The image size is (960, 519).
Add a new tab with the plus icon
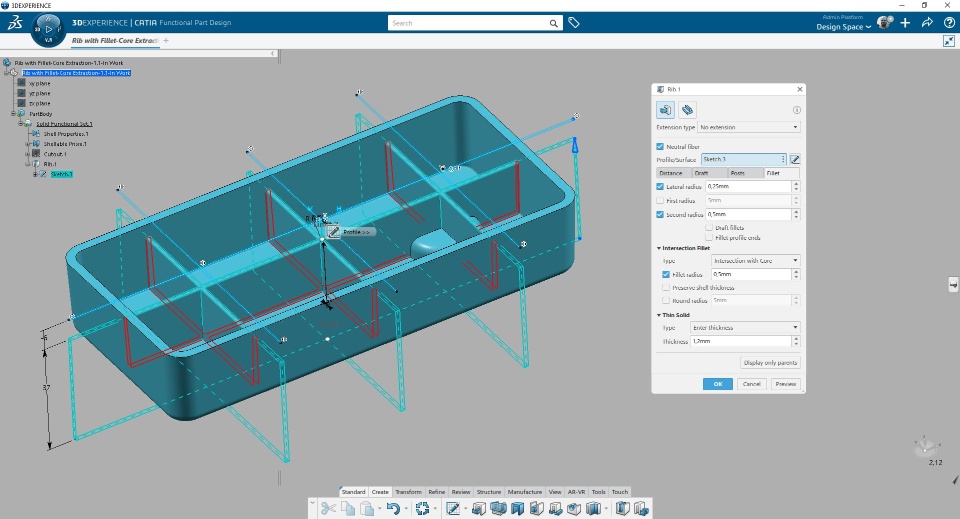[166, 40]
